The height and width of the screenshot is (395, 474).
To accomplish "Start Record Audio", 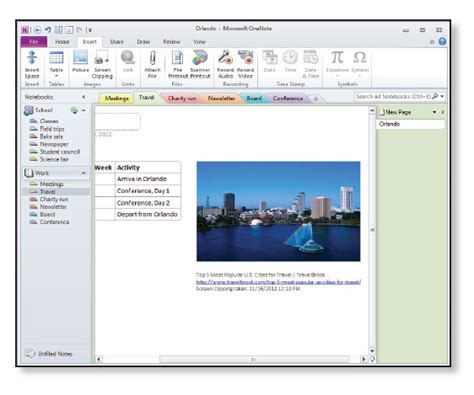I will coord(225,65).
